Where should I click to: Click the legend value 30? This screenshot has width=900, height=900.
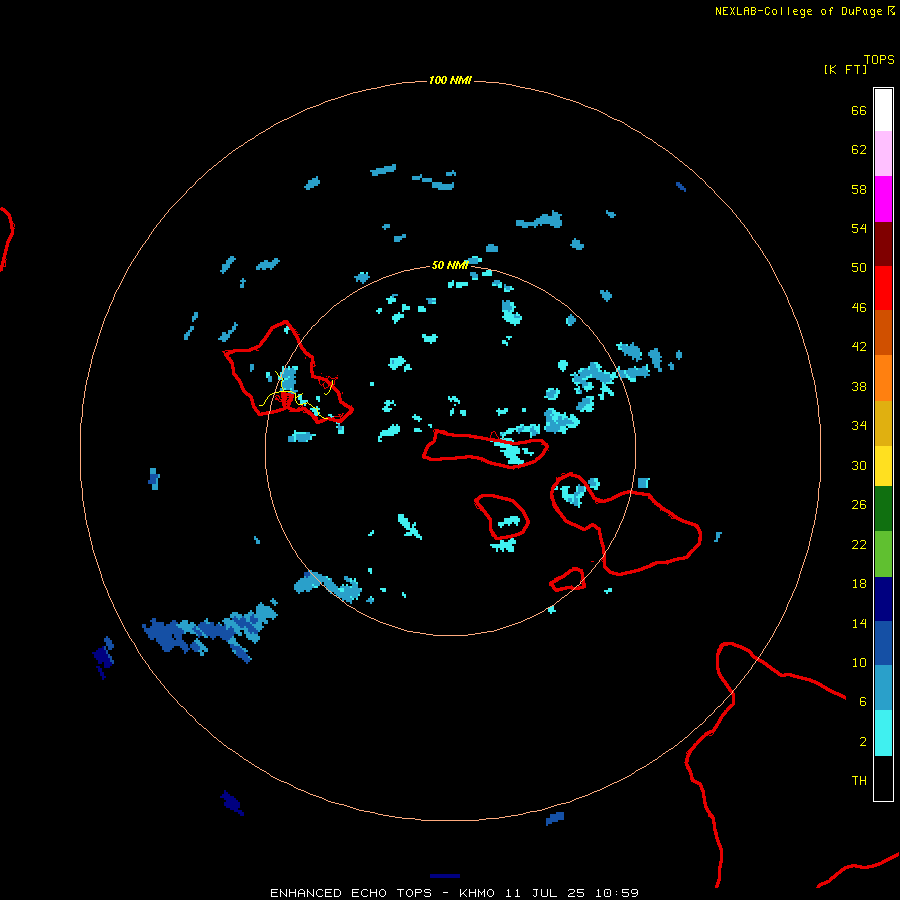click(859, 465)
